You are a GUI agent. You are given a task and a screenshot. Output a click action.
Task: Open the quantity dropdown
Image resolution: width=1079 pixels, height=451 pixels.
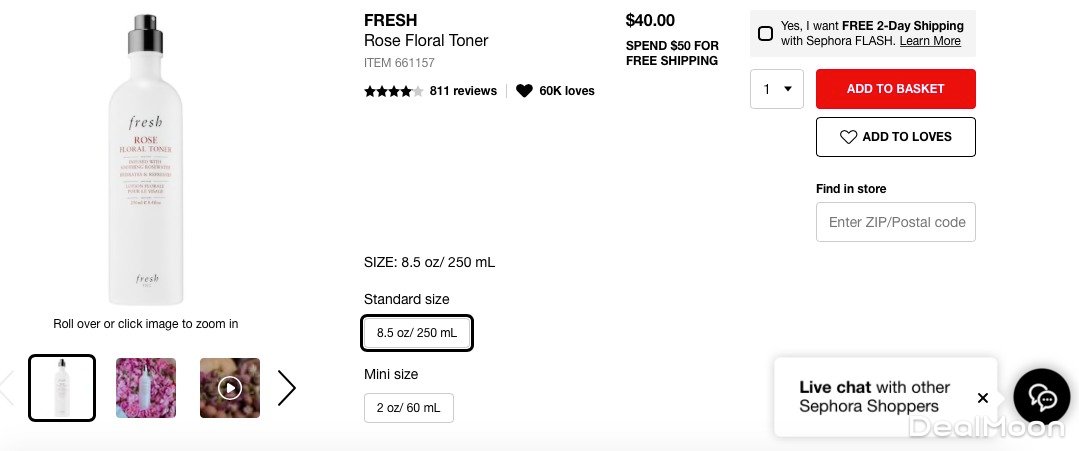point(776,89)
